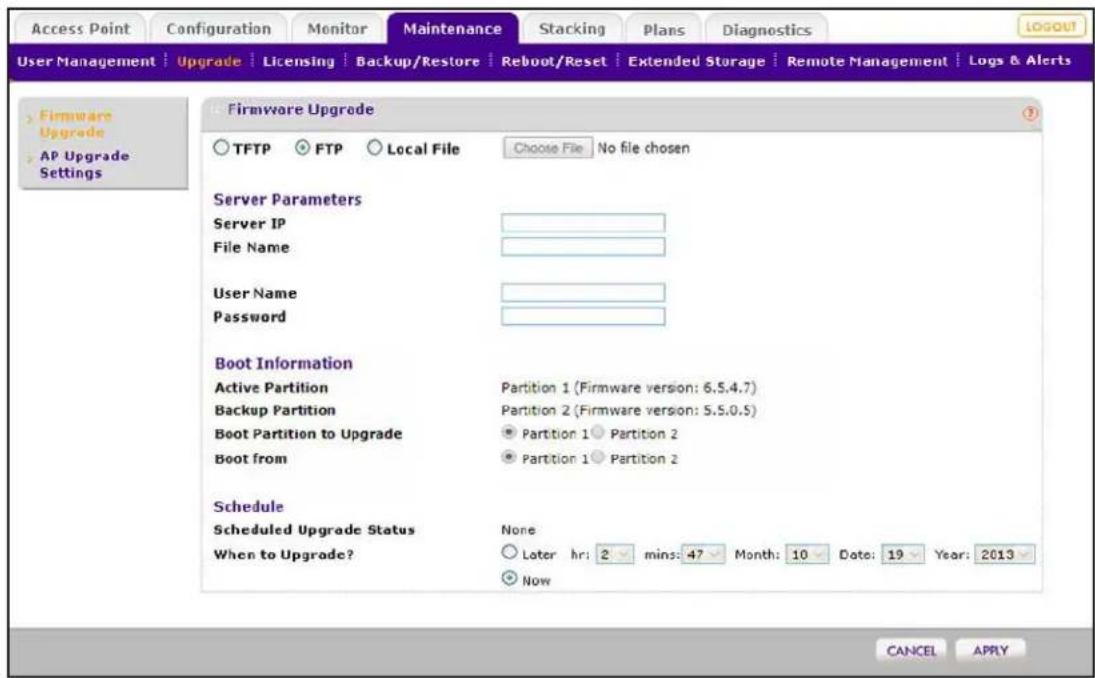Click the Choose File button
Screen dimensions: 1095x678
[x=548, y=148]
